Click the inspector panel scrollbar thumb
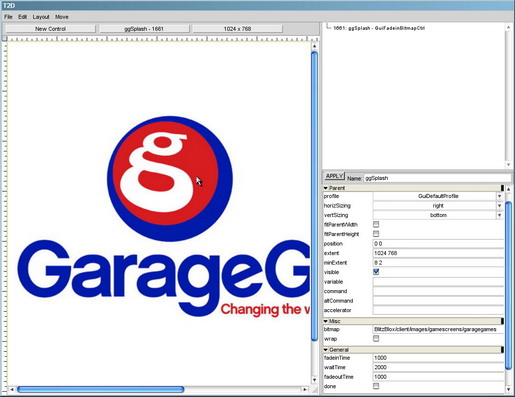The image size is (515, 397). pos(508,285)
